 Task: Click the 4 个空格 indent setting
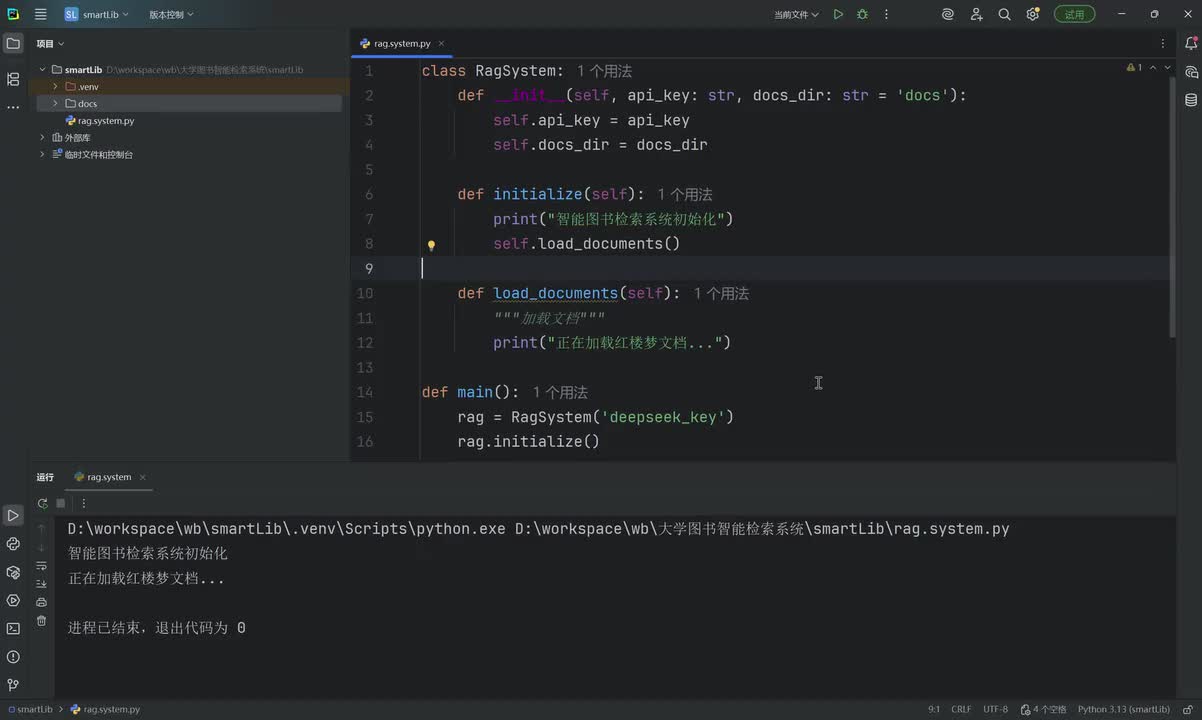click(1043, 709)
